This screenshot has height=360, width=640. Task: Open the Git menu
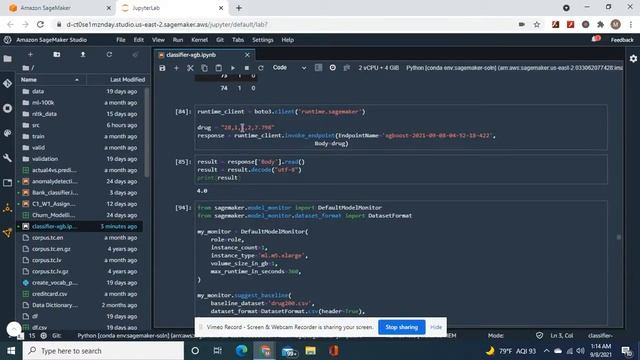pos(220,40)
